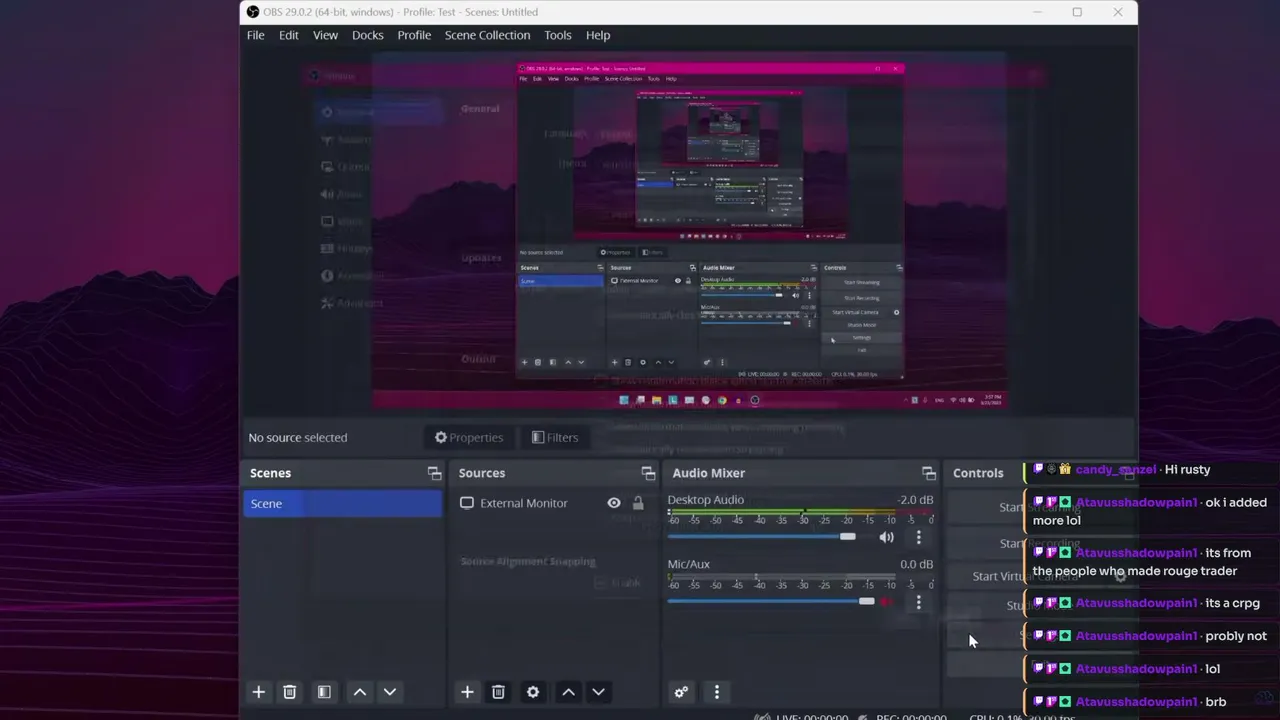The height and width of the screenshot is (720, 1280).
Task: Click the Desktop Audio label
Action: (706, 500)
